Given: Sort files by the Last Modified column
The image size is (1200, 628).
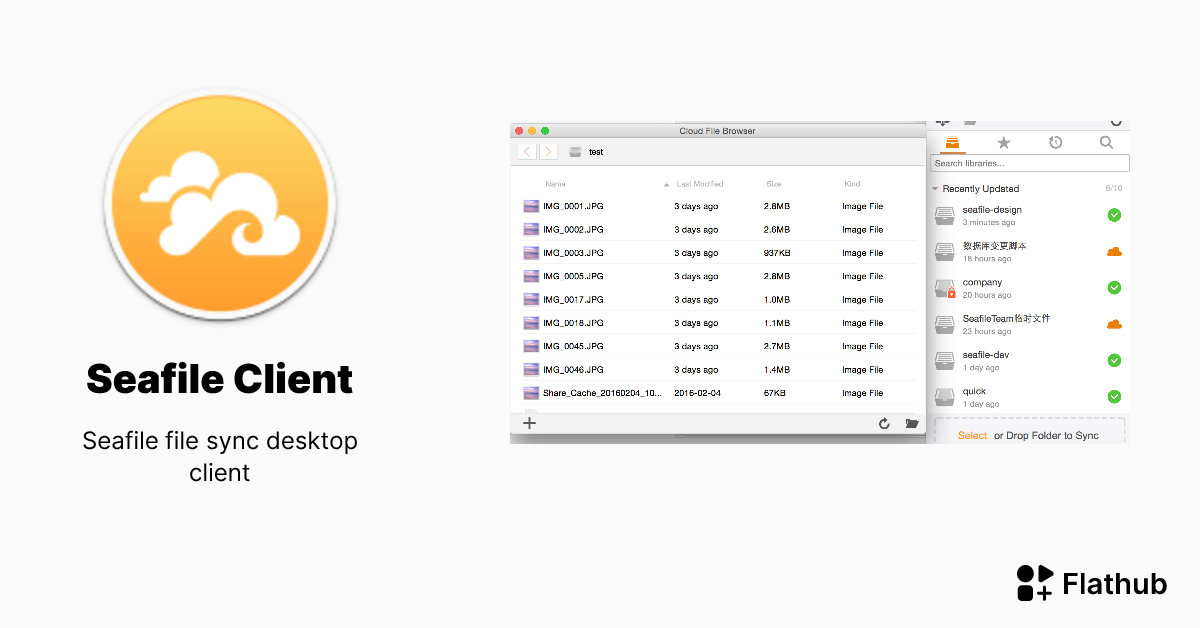Looking at the screenshot, I should 699,184.
